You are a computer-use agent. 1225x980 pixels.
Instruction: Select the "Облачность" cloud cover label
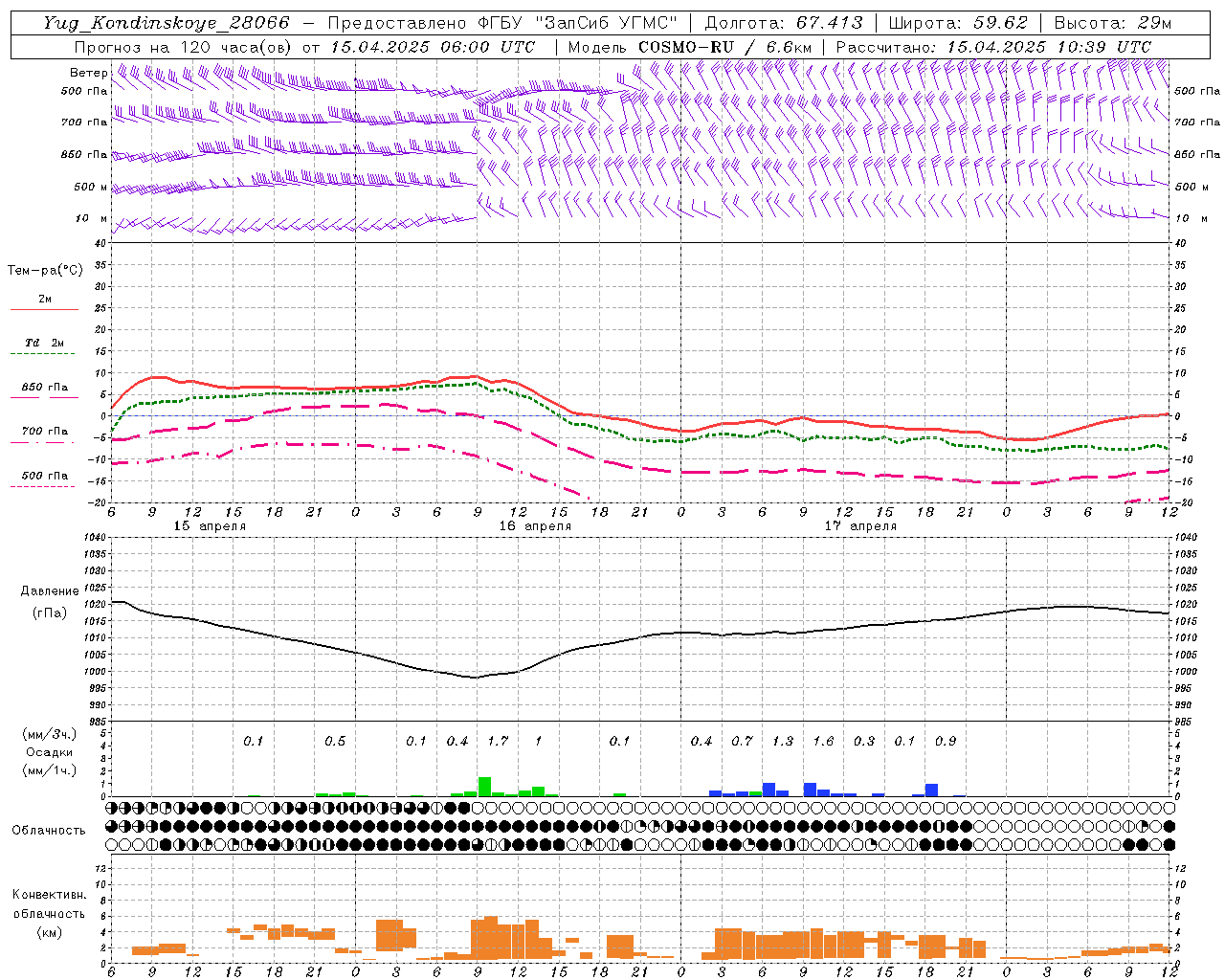click(x=49, y=831)
